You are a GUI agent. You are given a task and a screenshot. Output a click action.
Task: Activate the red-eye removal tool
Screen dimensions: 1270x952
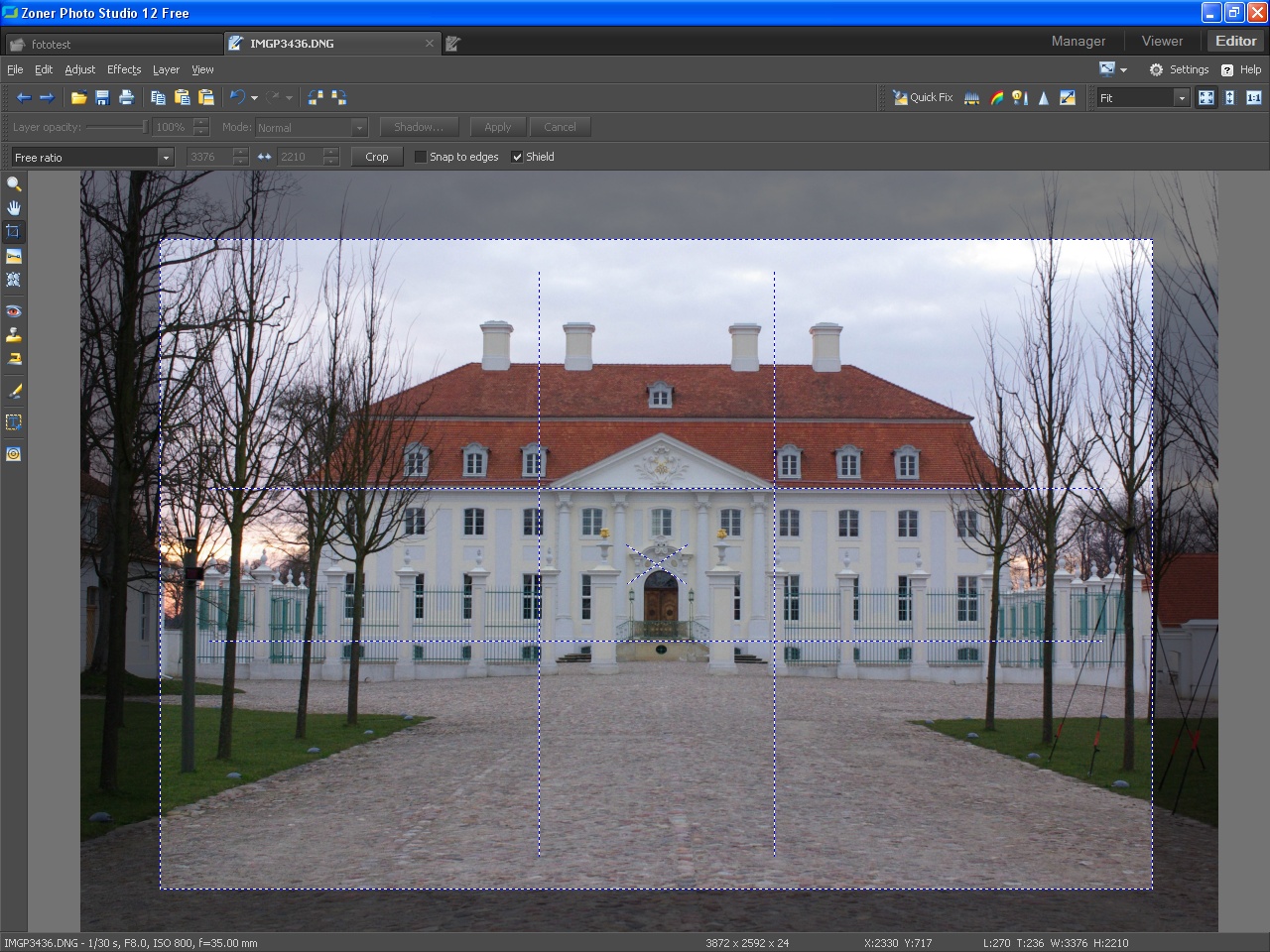pos(14,311)
